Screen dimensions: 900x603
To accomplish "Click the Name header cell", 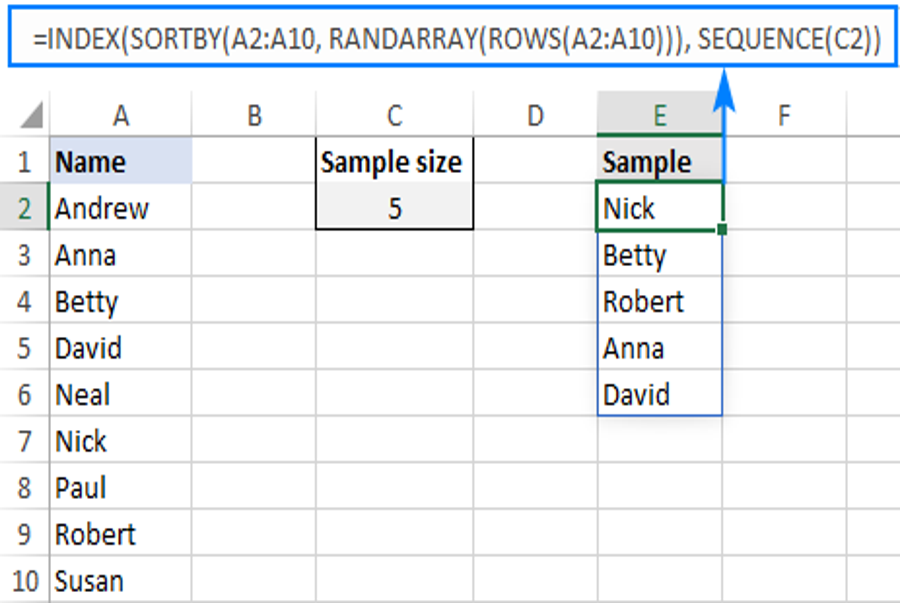I will click(121, 161).
